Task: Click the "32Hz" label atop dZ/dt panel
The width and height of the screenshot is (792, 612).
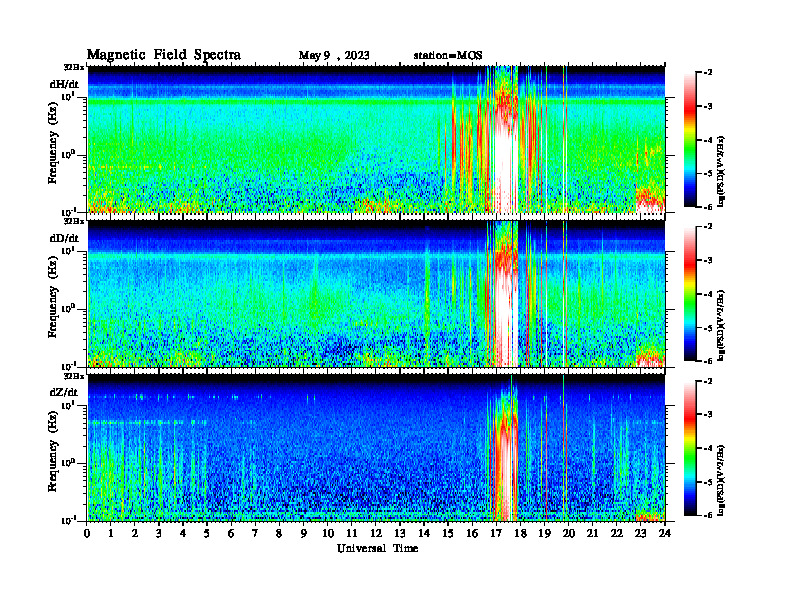Action: click(x=73, y=376)
